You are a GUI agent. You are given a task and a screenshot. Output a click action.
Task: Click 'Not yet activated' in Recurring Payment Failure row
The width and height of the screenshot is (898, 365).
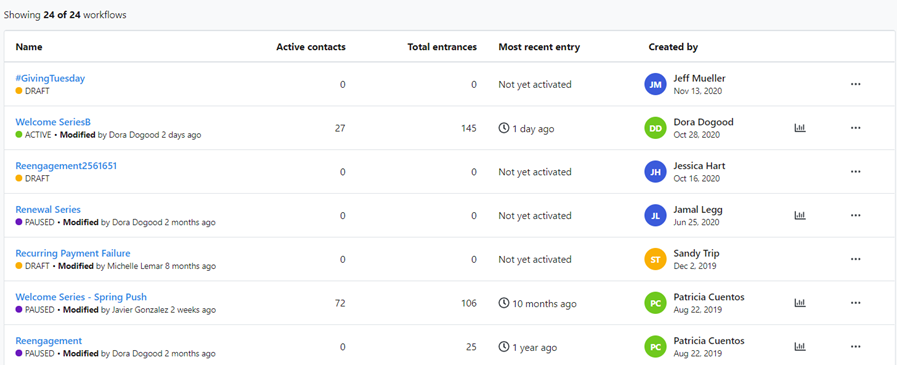point(535,260)
